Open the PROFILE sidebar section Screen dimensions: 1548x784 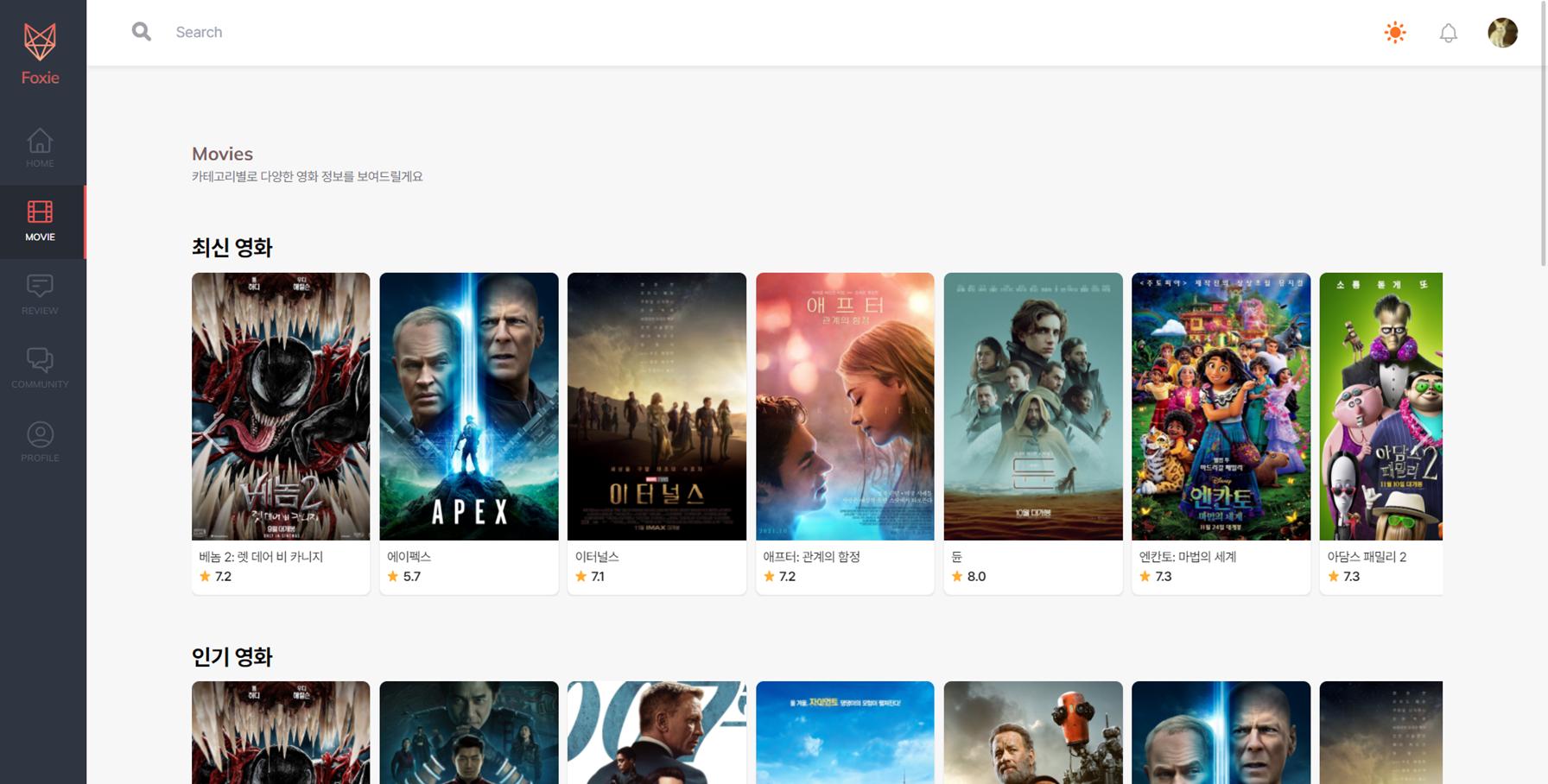point(40,442)
